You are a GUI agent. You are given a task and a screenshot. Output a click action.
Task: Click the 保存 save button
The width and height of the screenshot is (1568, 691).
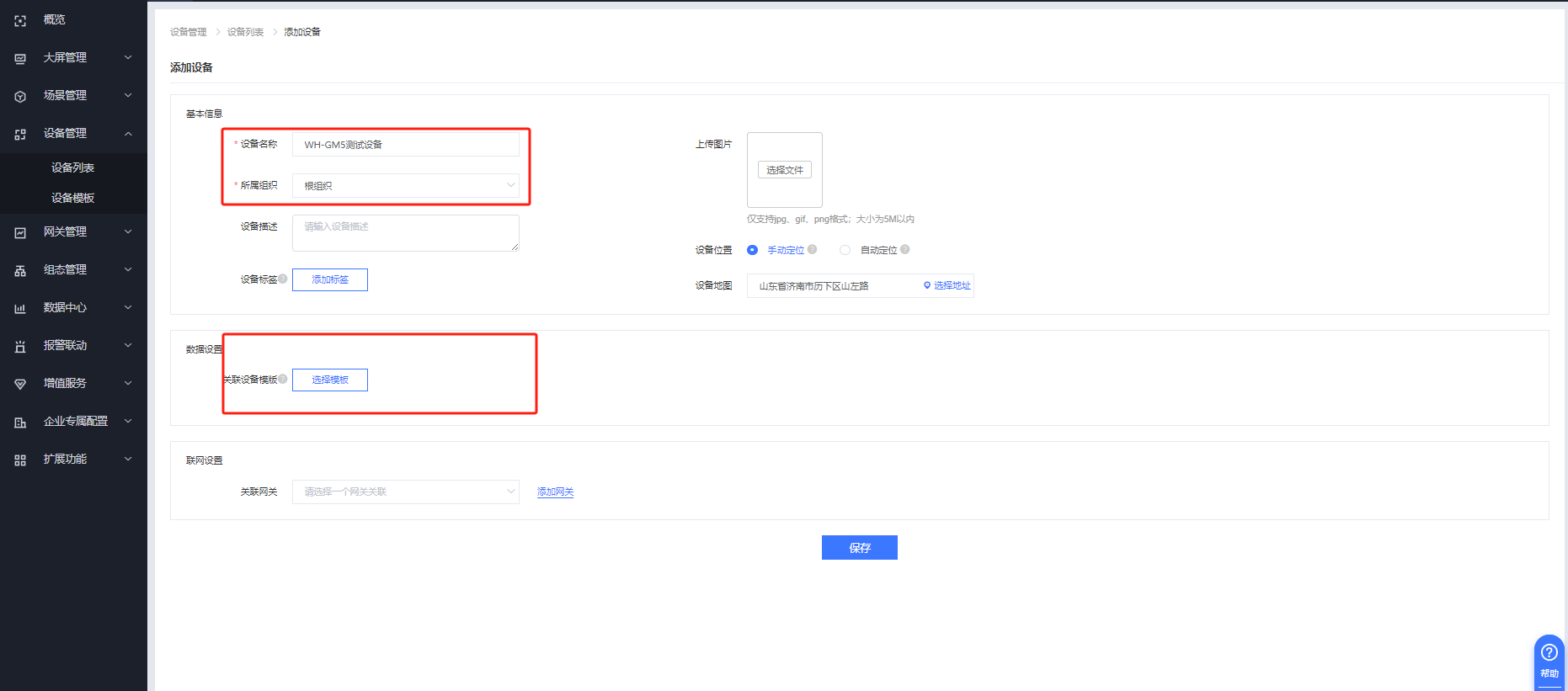pyautogui.click(x=859, y=548)
